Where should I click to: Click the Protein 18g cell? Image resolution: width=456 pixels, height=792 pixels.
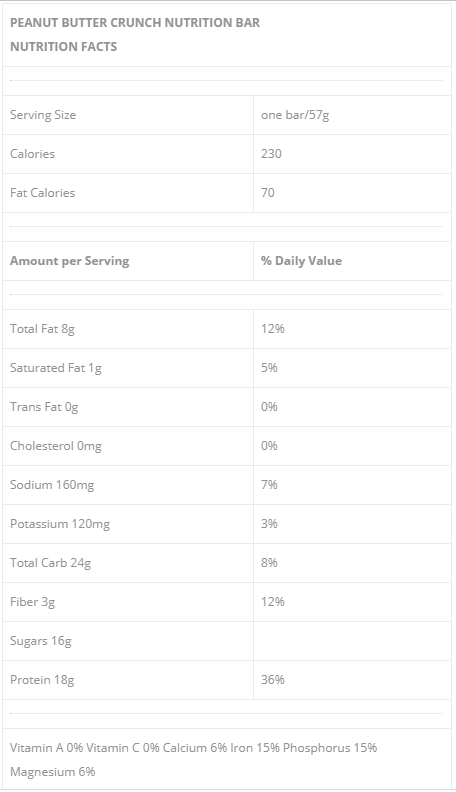coord(128,679)
